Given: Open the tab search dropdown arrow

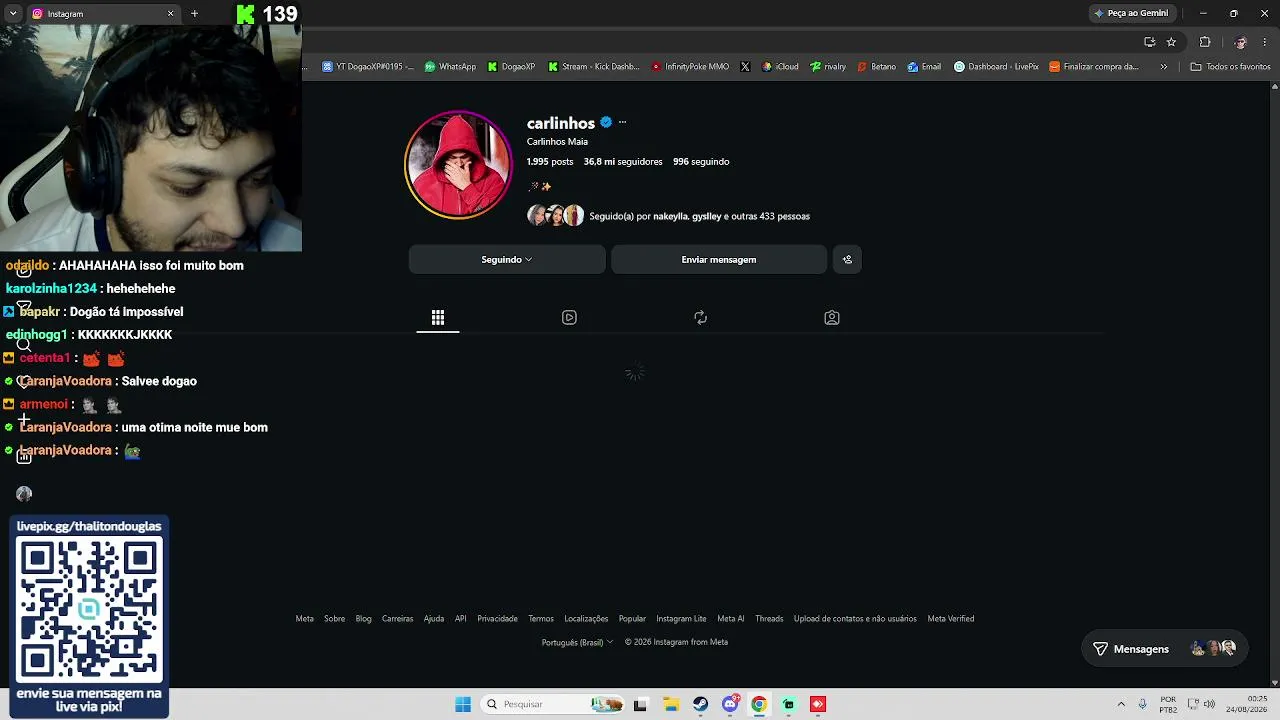Looking at the screenshot, I should point(13,14).
